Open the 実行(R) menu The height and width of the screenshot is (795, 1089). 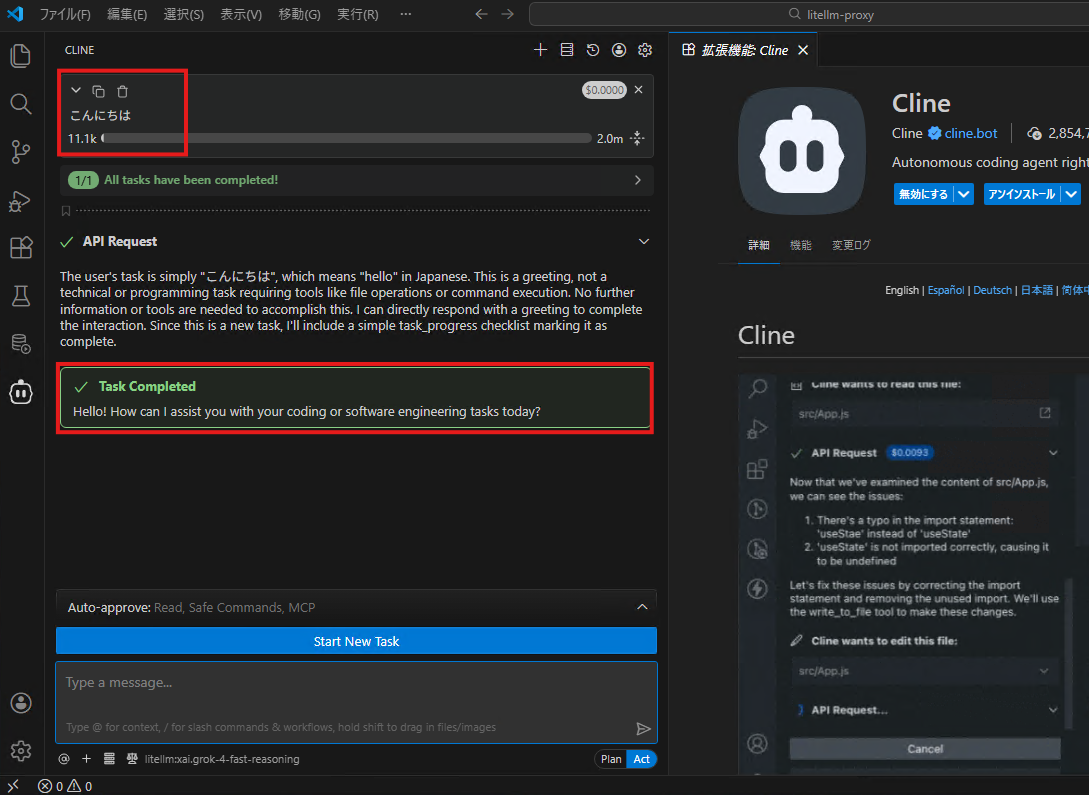[358, 15]
